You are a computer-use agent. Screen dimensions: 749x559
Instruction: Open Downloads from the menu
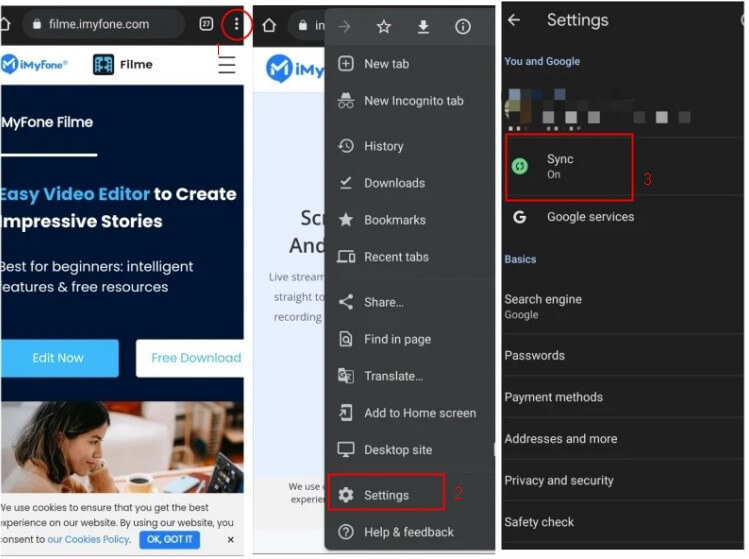pos(409,183)
